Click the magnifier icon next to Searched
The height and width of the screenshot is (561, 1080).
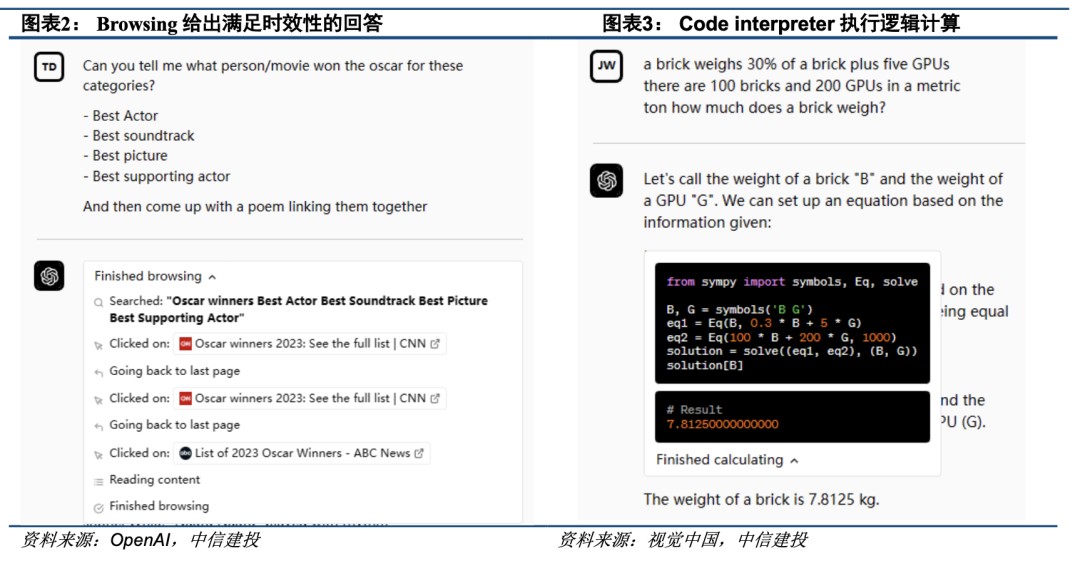click(x=98, y=302)
